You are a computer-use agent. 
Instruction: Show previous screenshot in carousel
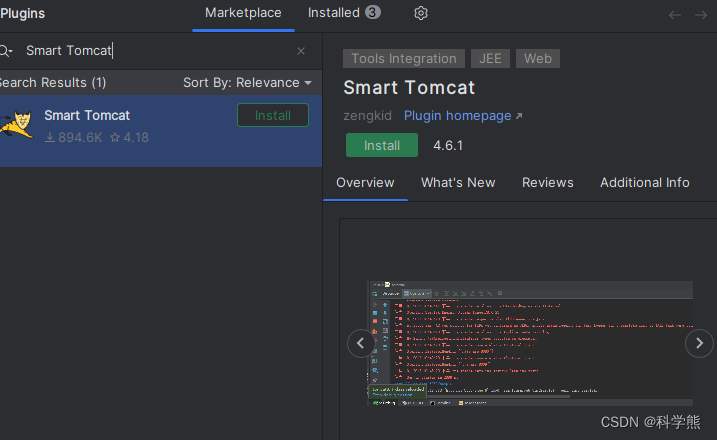pyautogui.click(x=361, y=343)
